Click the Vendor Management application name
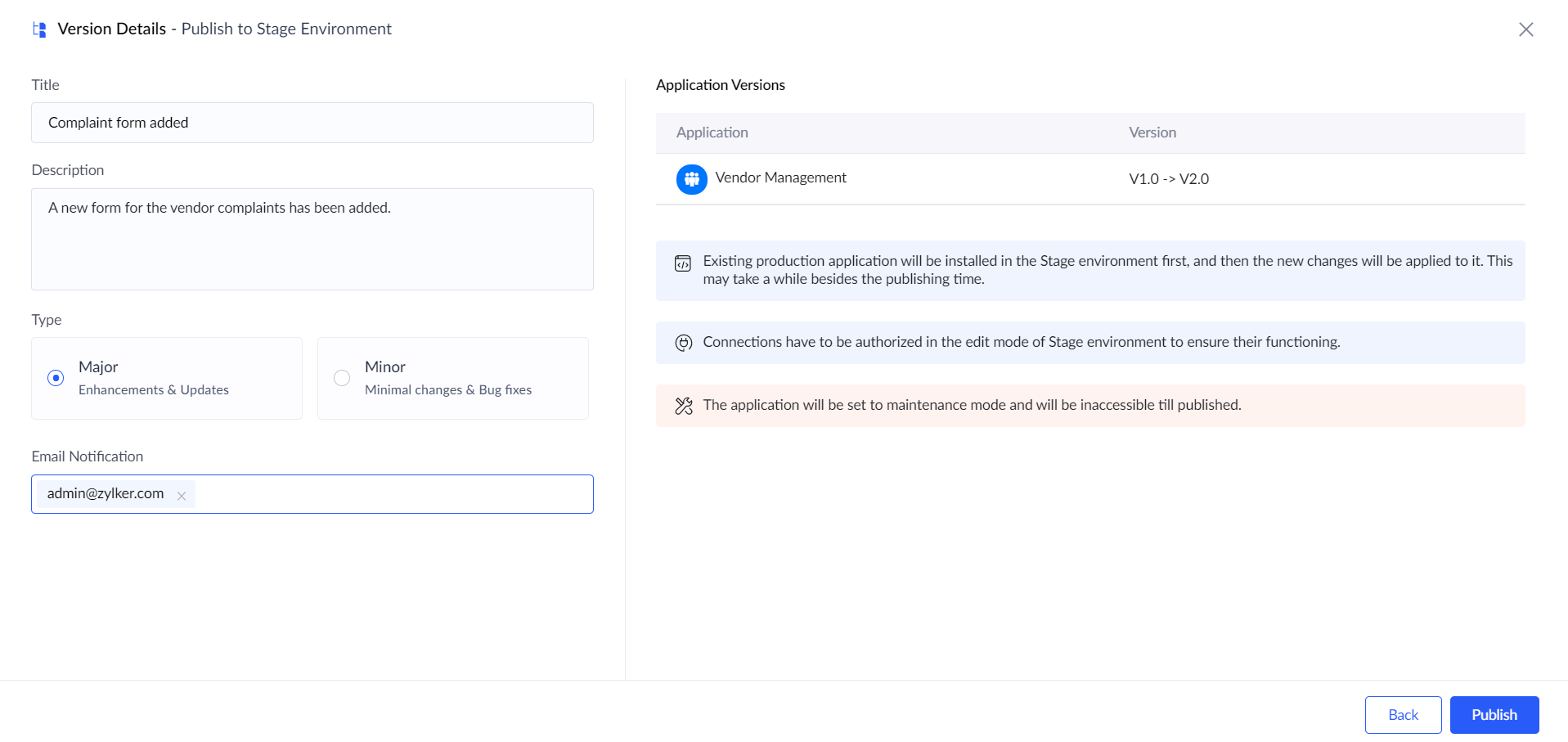The image size is (1568, 742). [x=780, y=178]
